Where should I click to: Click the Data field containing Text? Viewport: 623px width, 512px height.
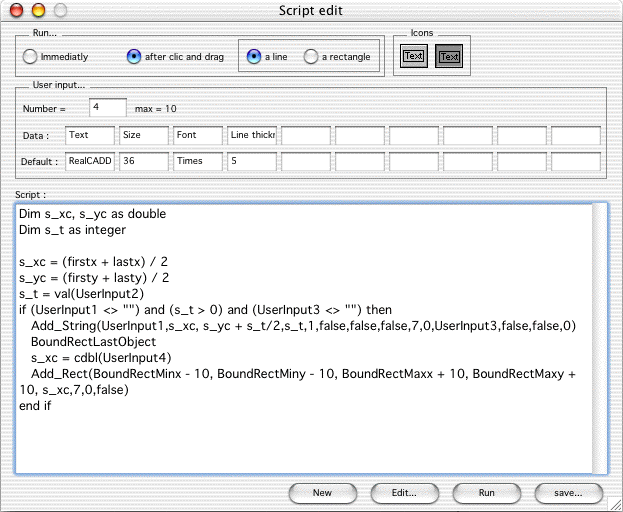pyautogui.click(x=90, y=135)
